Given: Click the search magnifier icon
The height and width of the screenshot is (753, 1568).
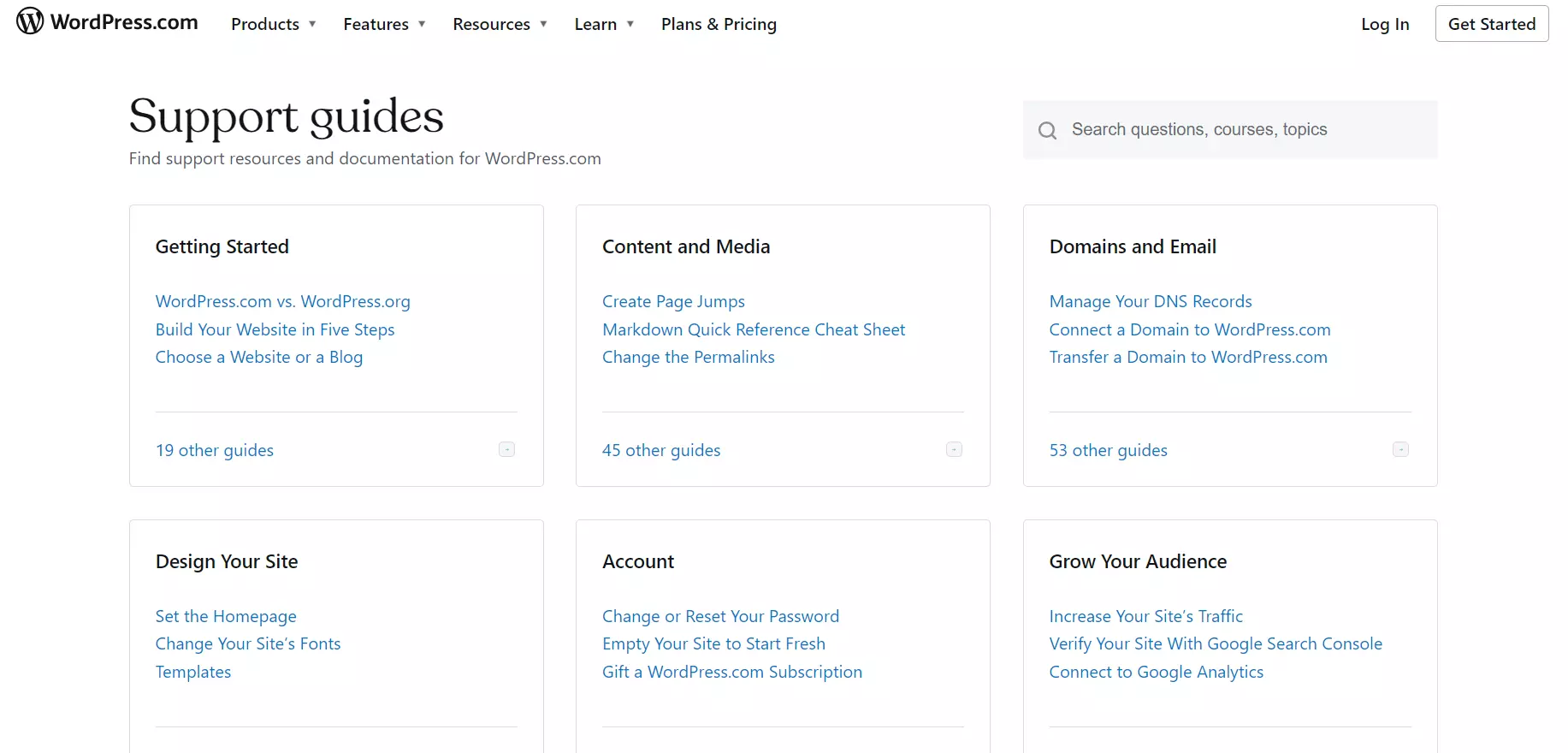Looking at the screenshot, I should point(1047,130).
